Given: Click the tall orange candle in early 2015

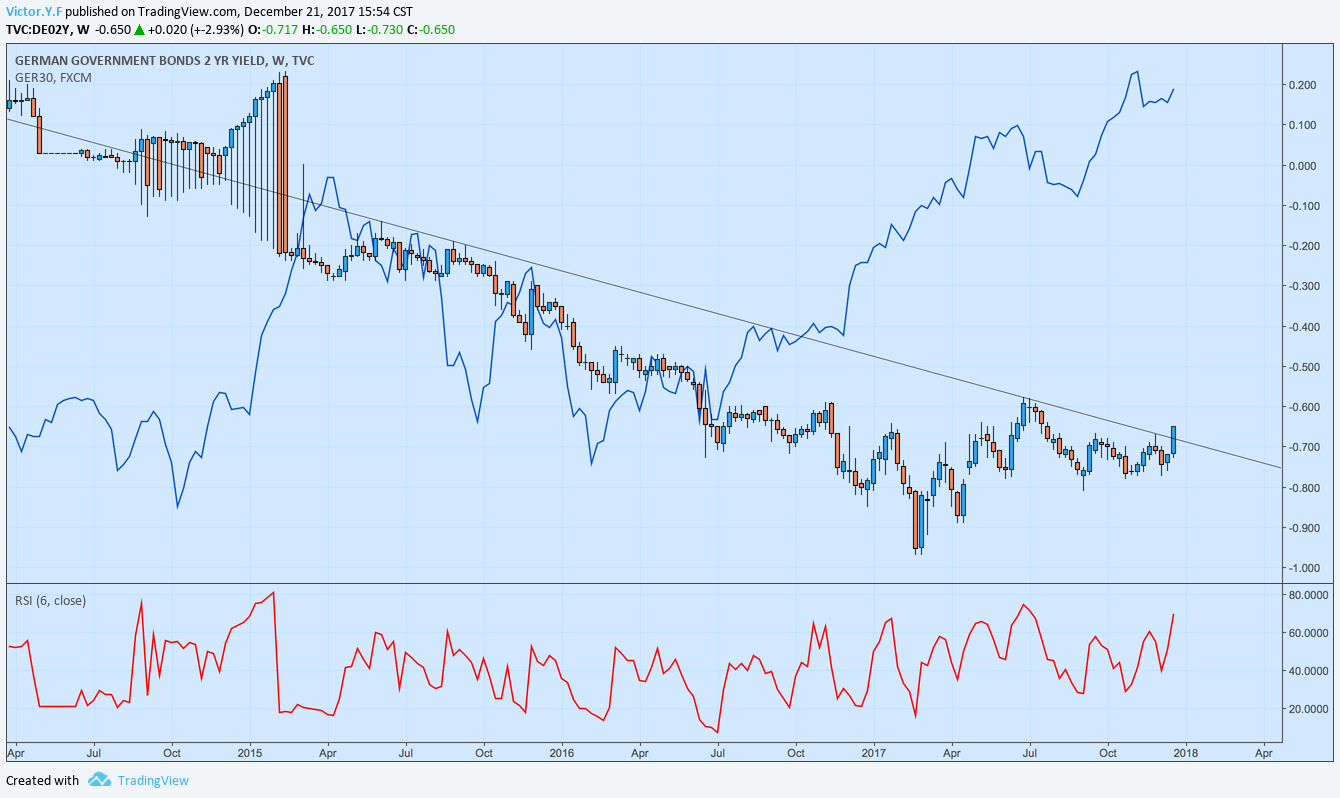Looking at the screenshot, I should (286, 165).
